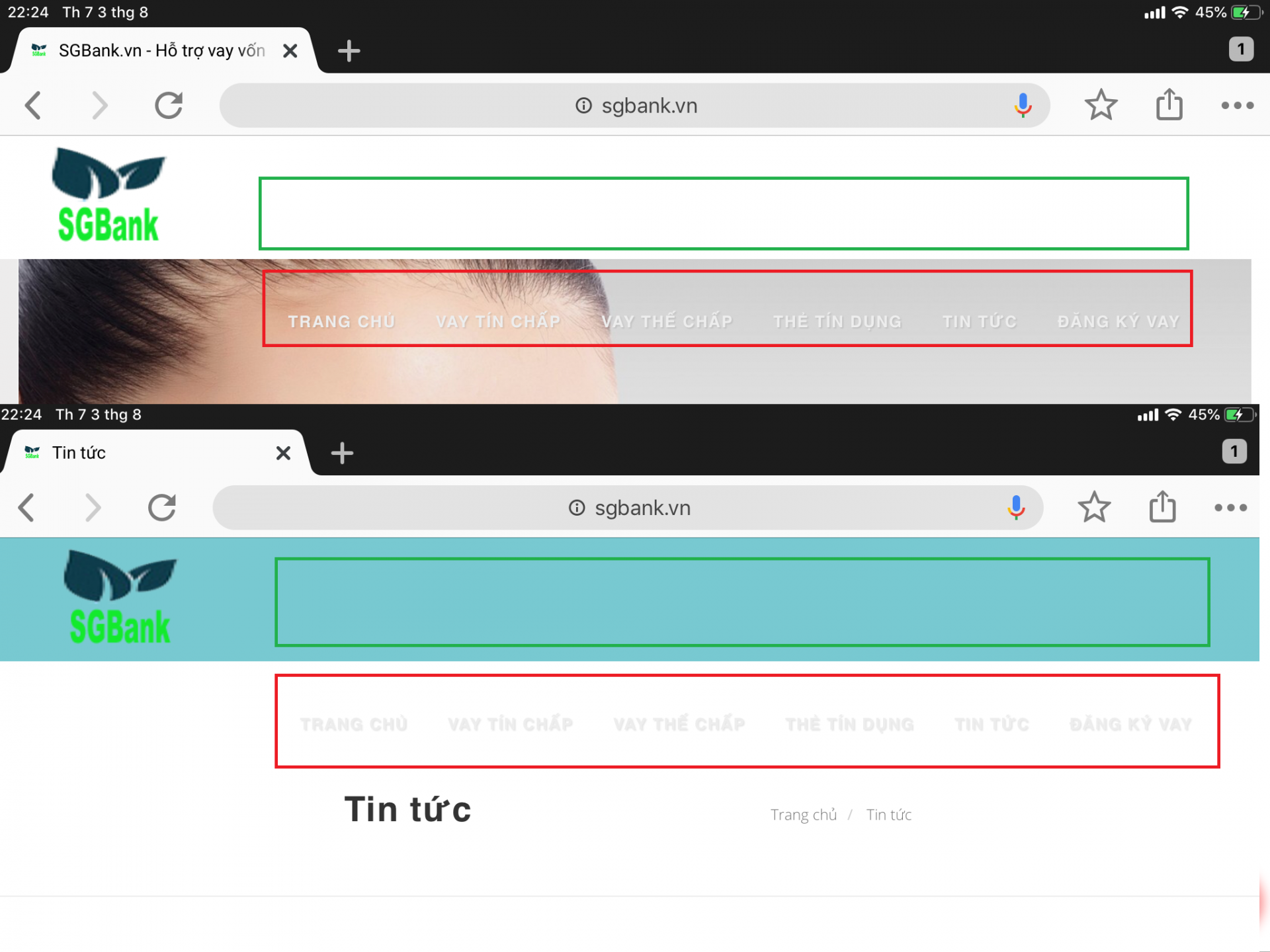
Task: Tap the reload icon in upper browser toolbar
Action: [169, 105]
